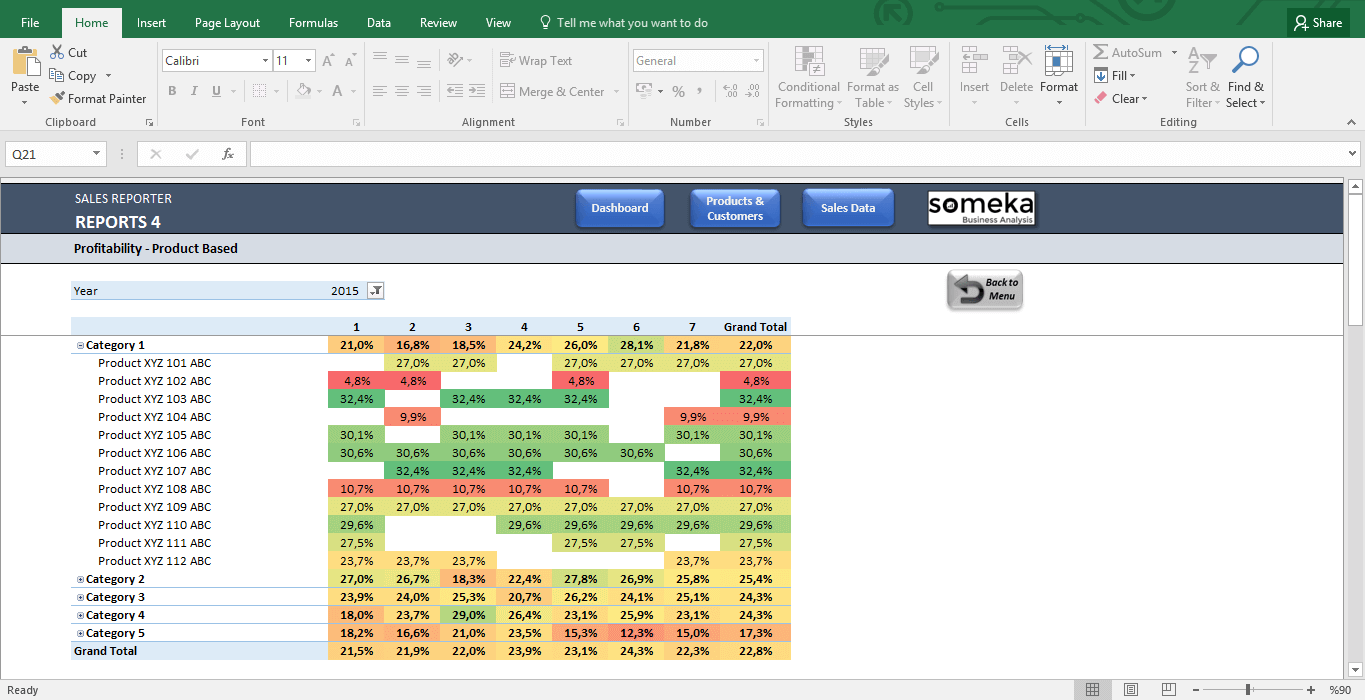1365x700 pixels.
Task: Click the Products & Customers button
Action: click(x=735, y=208)
